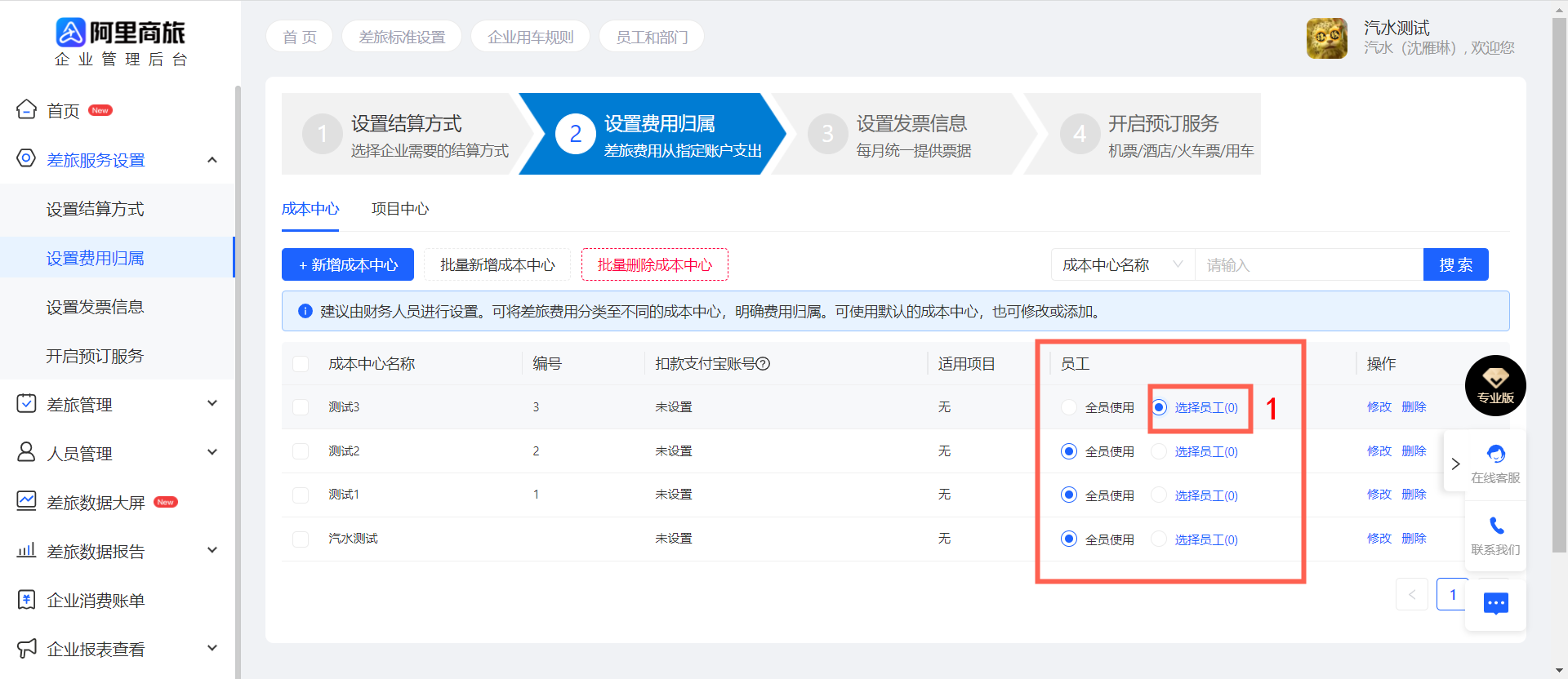Click the help icon beside 扣款支付宝账号
The image size is (1568, 679).
pos(763,364)
